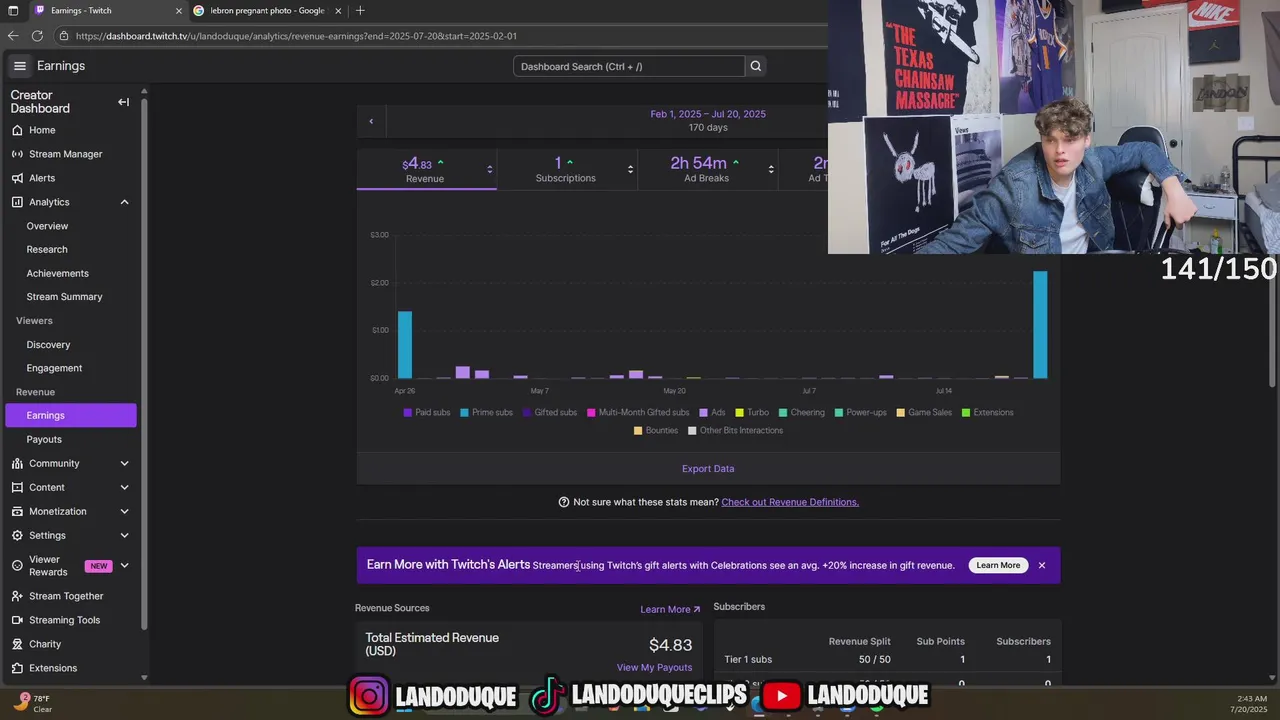
Task: Open View My Payouts link
Action: [x=654, y=667]
